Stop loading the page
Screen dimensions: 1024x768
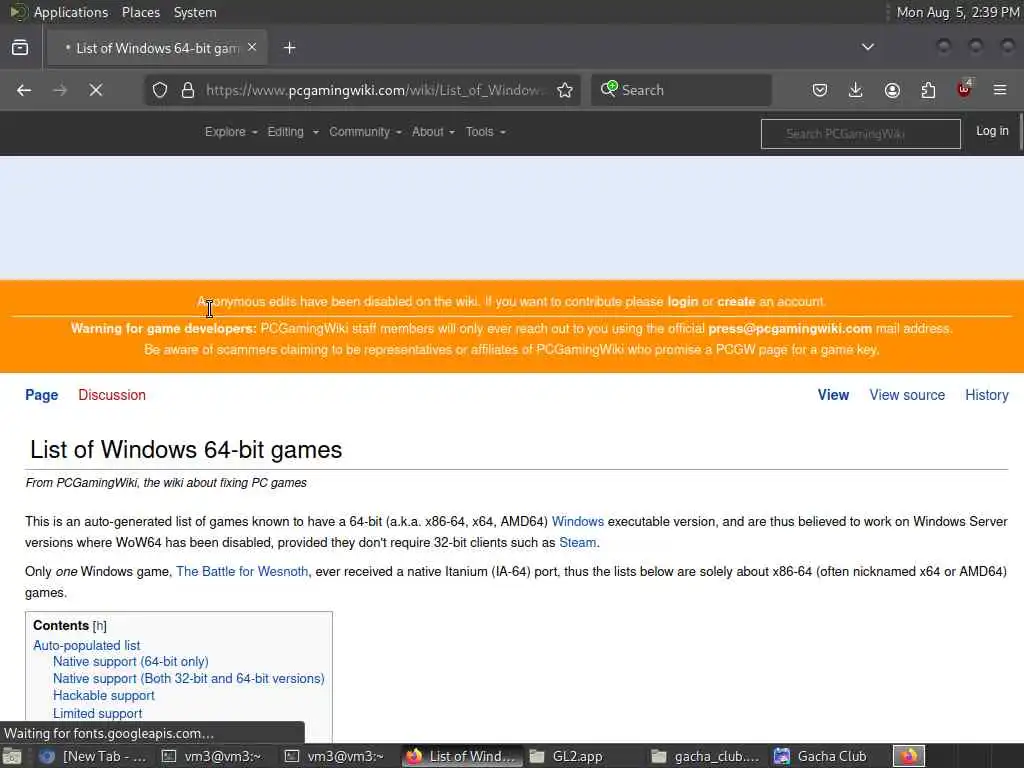click(96, 90)
